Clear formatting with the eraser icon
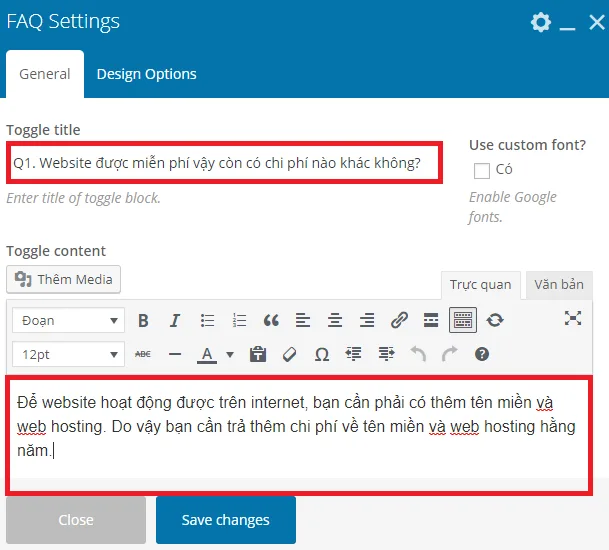609x550 pixels. click(290, 354)
